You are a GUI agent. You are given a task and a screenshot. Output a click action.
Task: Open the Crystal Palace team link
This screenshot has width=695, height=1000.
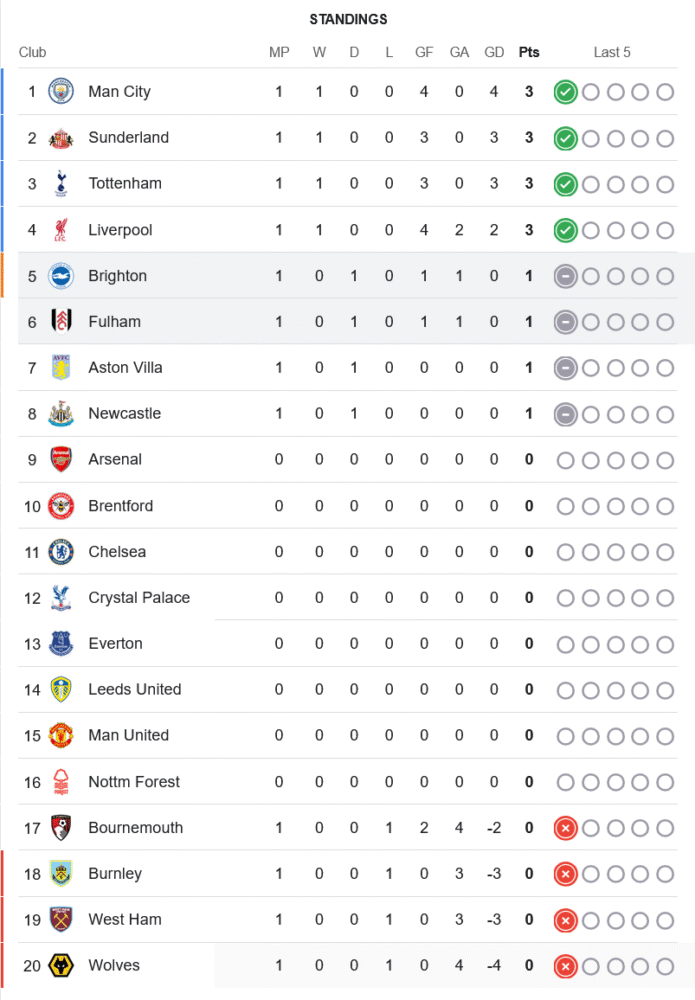tap(138, 598)
